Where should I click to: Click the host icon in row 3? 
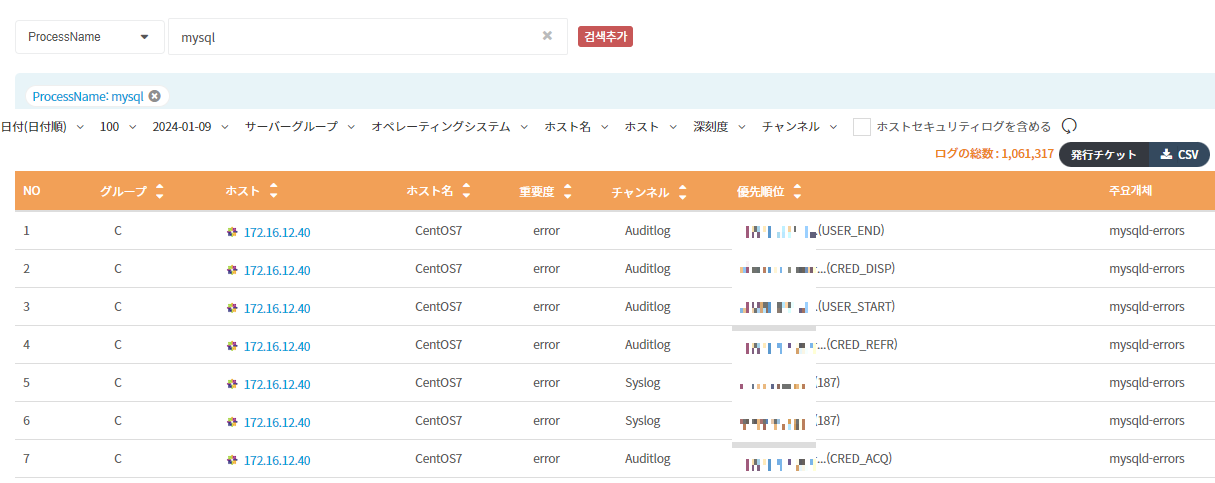pos(232,307)
